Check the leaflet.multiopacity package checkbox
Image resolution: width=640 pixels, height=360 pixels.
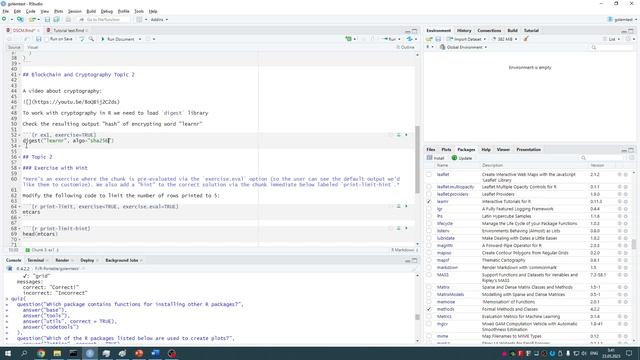click(x=429, y=187)
